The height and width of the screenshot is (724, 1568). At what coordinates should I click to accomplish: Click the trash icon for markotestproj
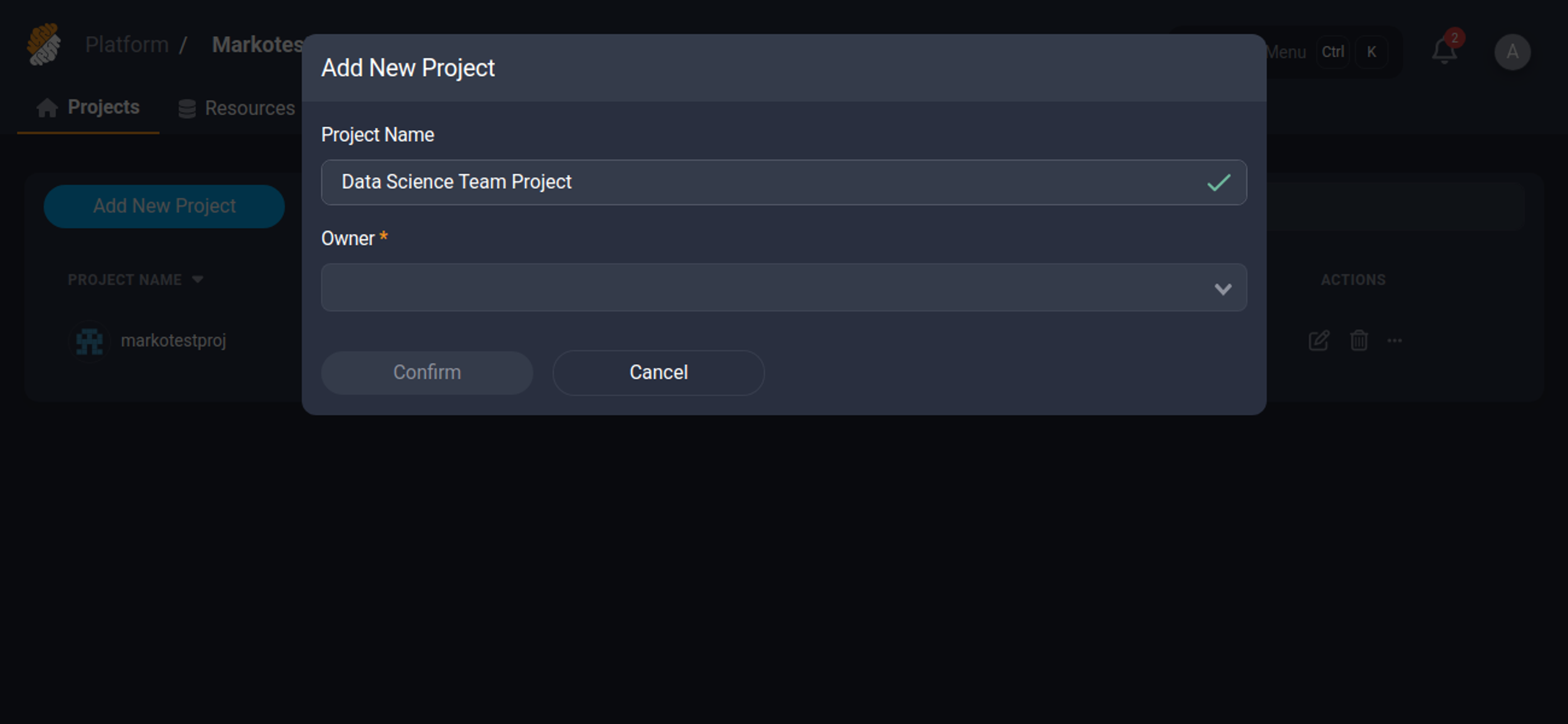(1358, 340)
